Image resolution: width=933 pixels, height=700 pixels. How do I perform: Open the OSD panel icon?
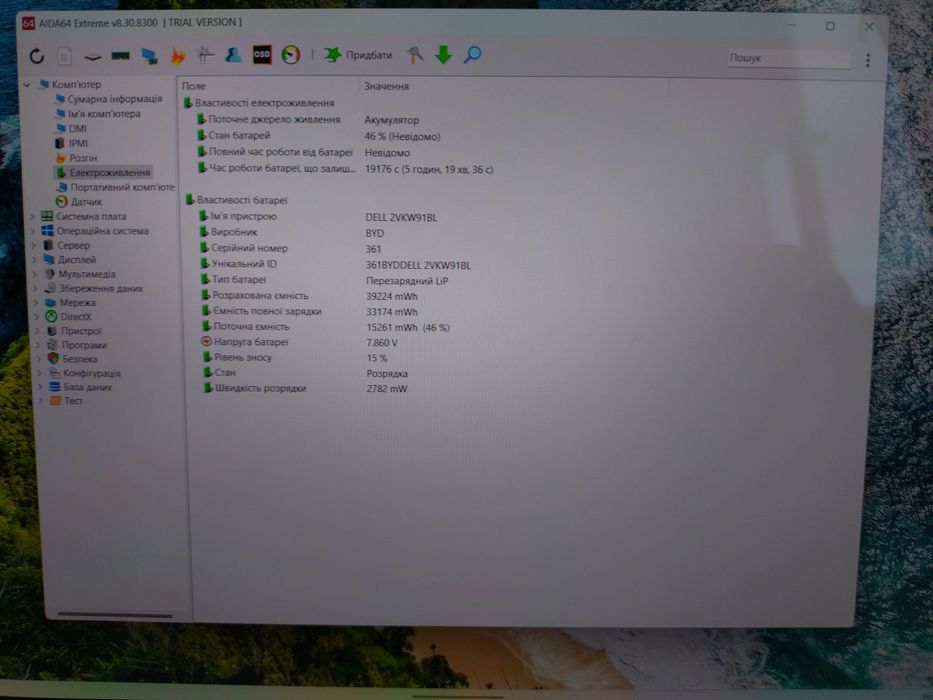[x=262, y=55]
